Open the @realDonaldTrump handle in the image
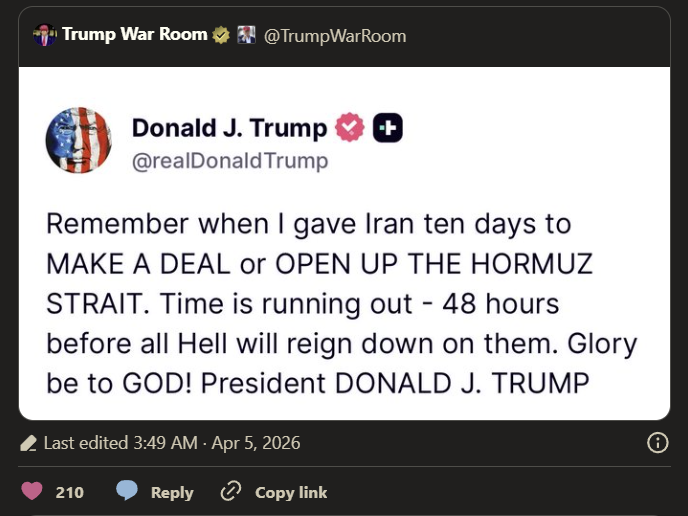The image size is (688, 516). (230, 161)
